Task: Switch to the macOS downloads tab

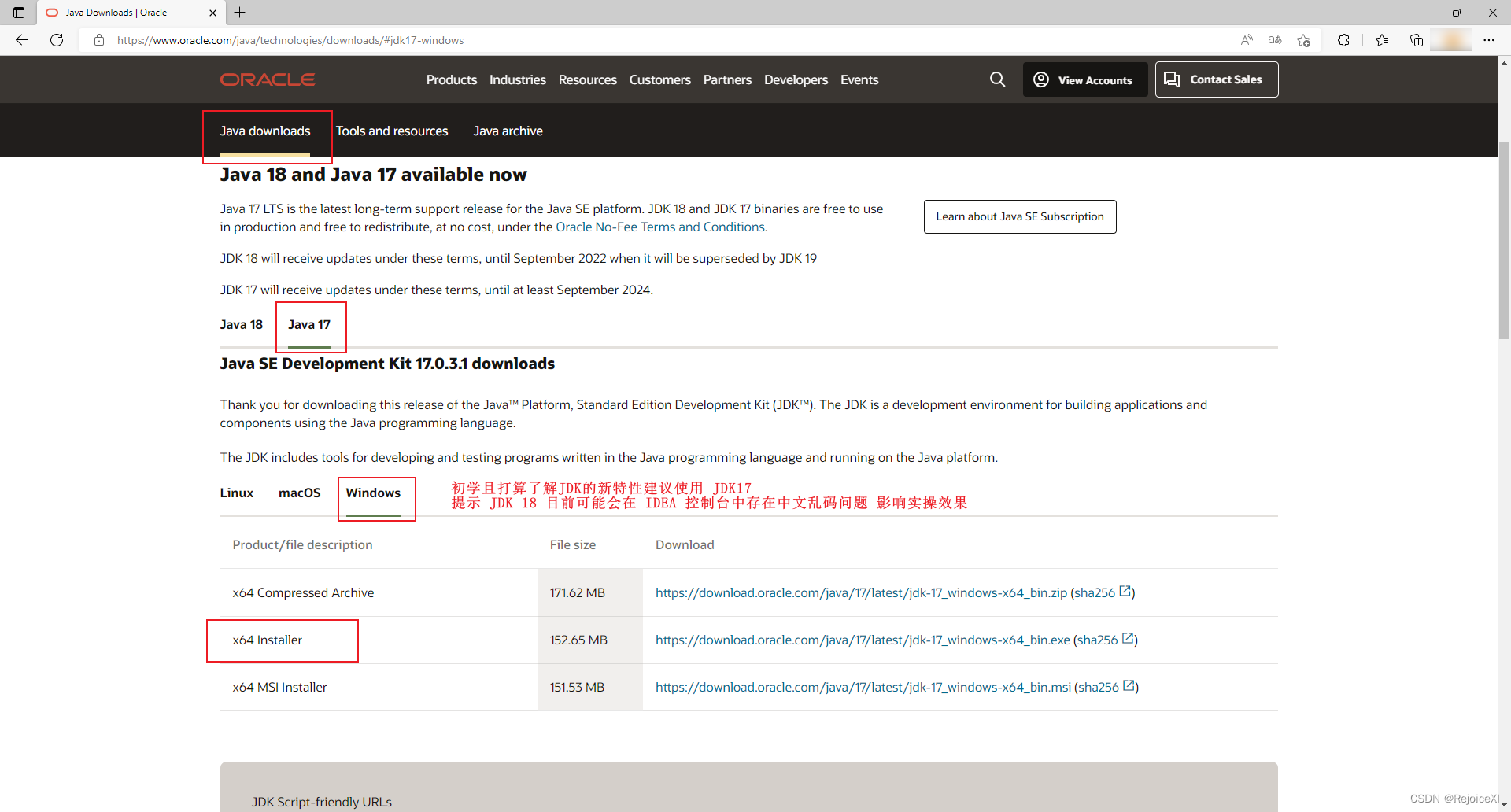Action: pyautogui.click(x=300, y=493)
